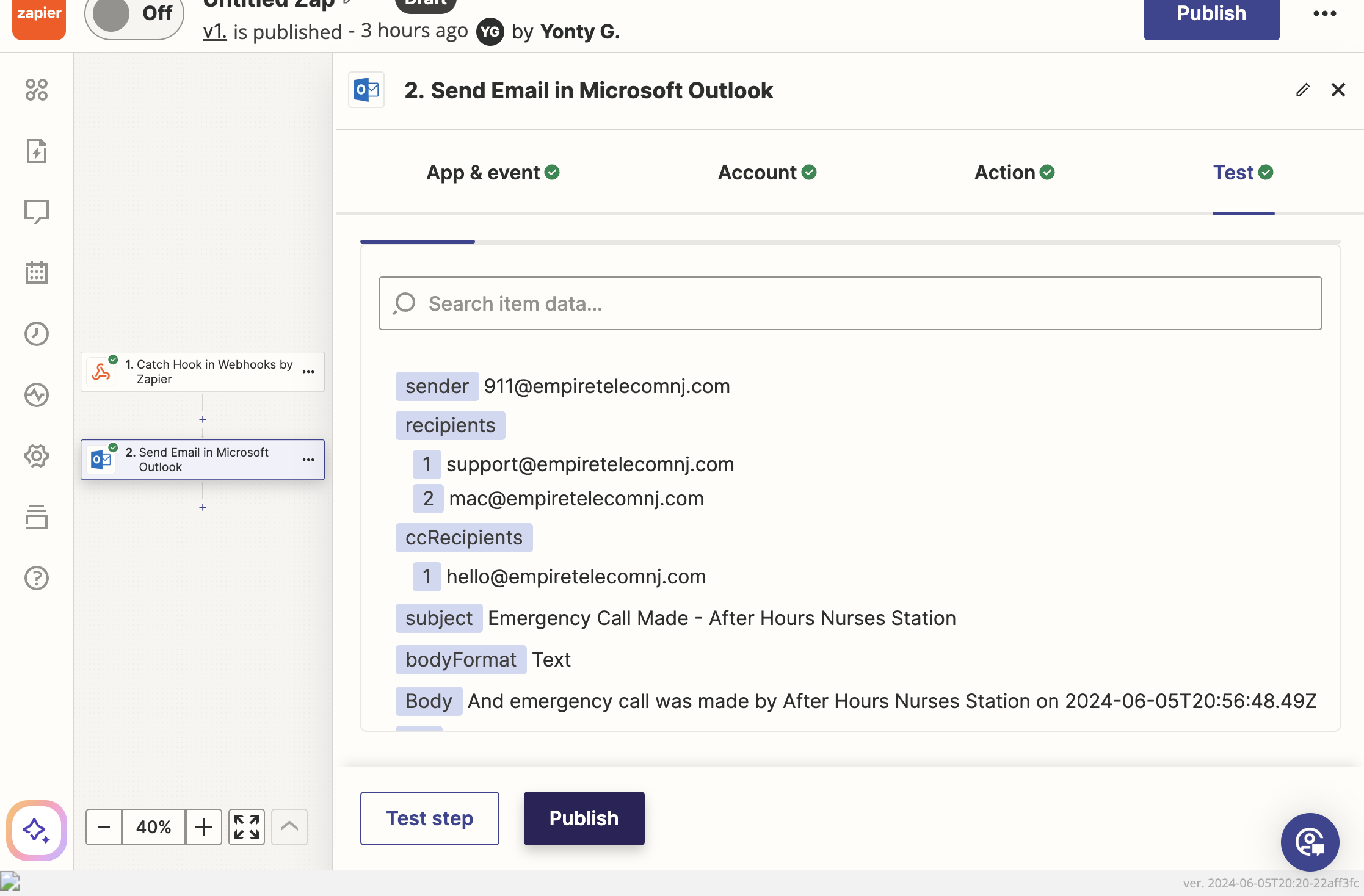Switch to Action tab

click(1014, 173)
